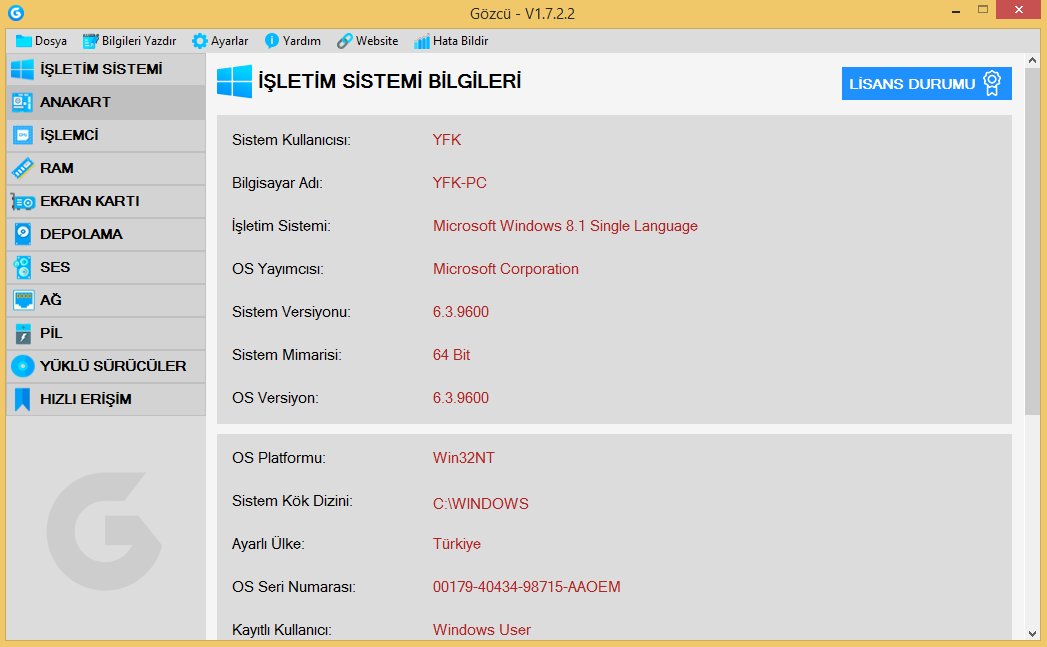Select the ANAKART sidebar section
Screen dimensions: 1047x647
[106, 102]
